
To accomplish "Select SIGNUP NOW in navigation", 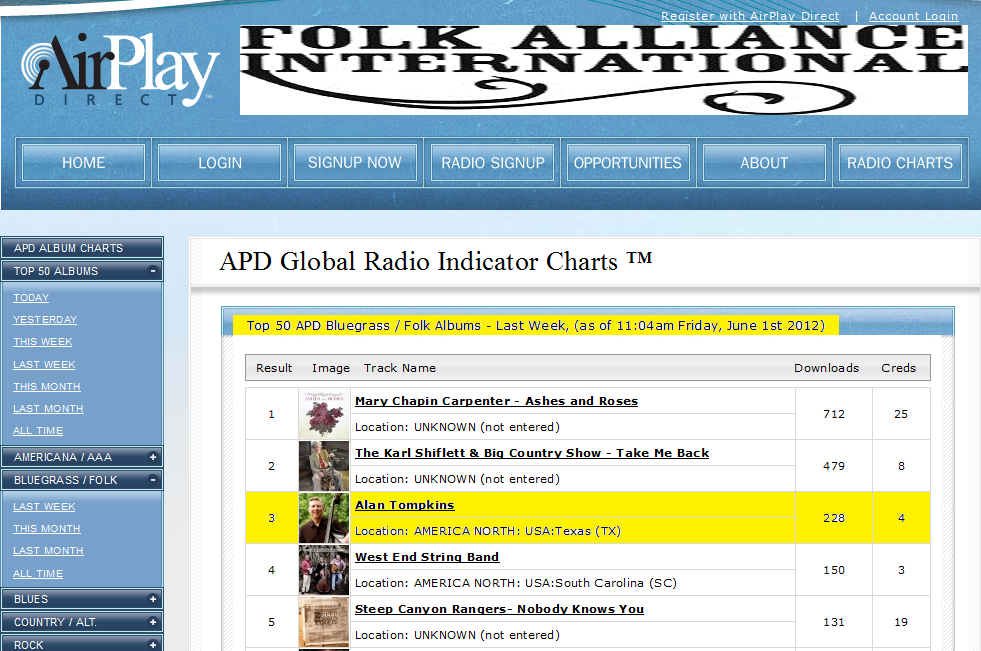I will 355,163.
